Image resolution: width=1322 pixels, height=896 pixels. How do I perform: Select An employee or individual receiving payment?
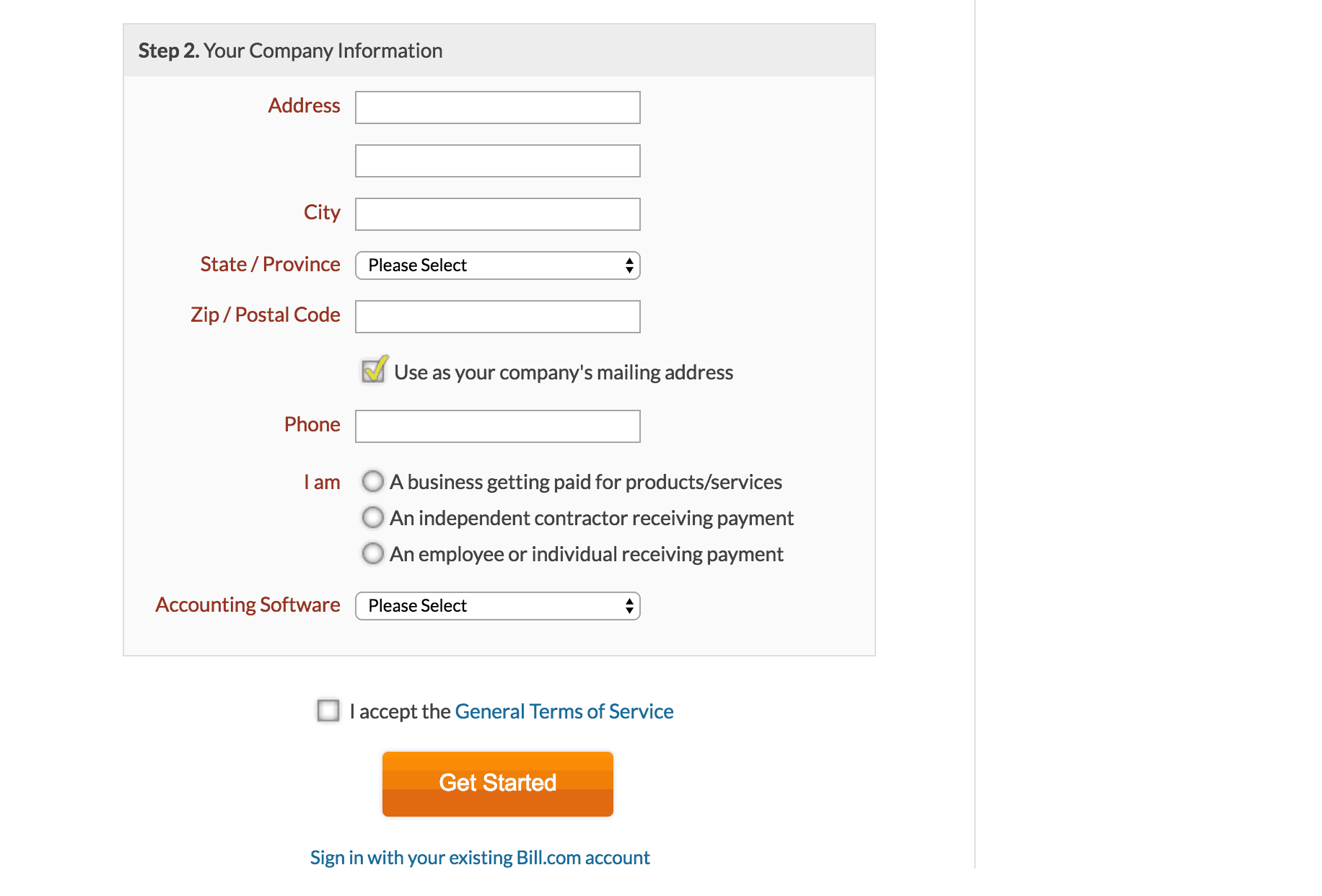pos(372,553)
